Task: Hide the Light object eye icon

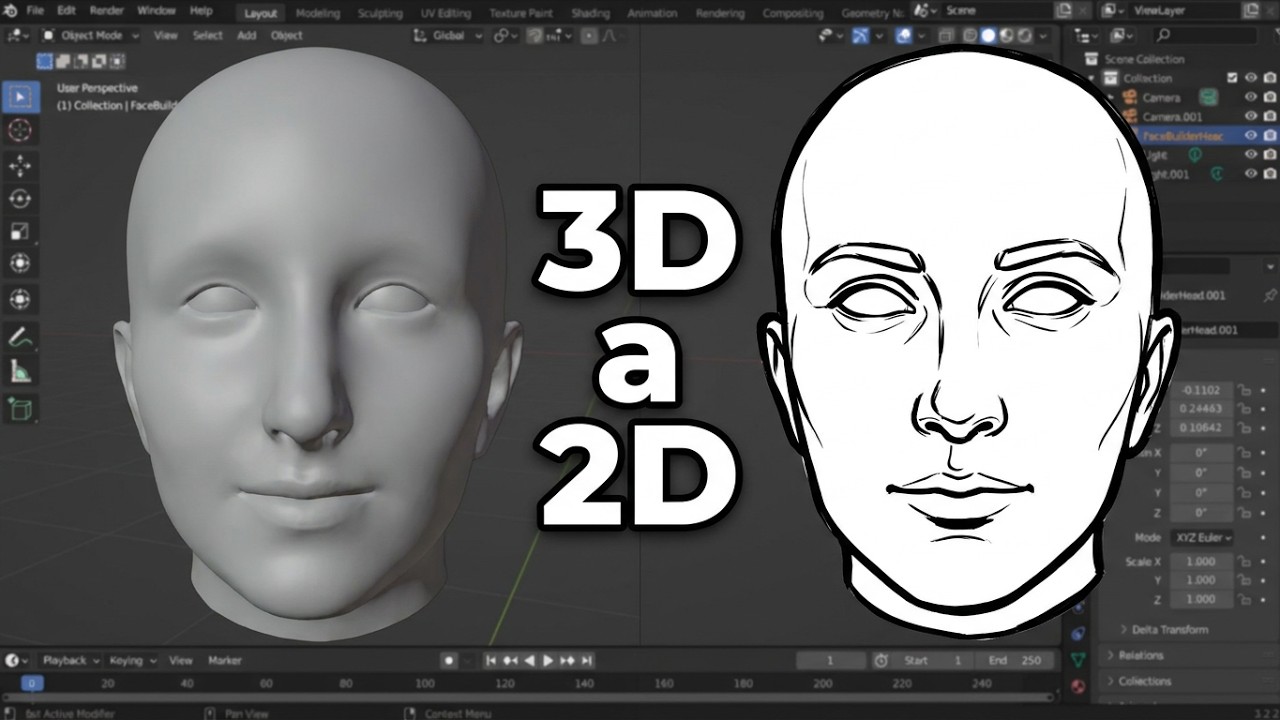Action: pos(1251,154)
